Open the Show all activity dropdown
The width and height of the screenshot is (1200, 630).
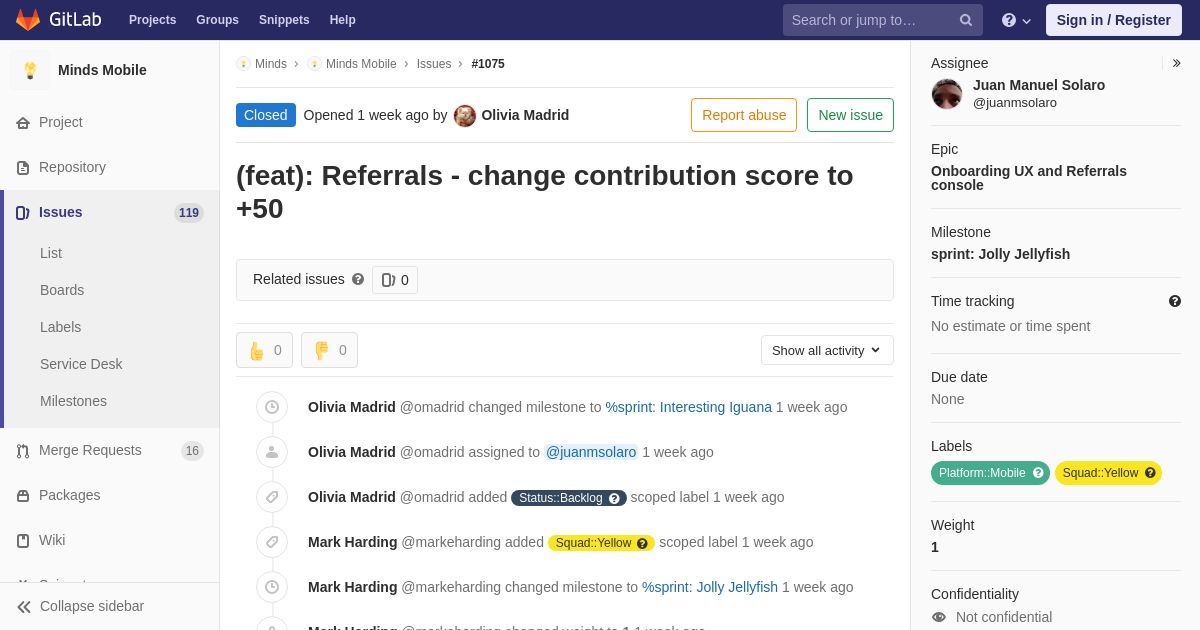827,350
